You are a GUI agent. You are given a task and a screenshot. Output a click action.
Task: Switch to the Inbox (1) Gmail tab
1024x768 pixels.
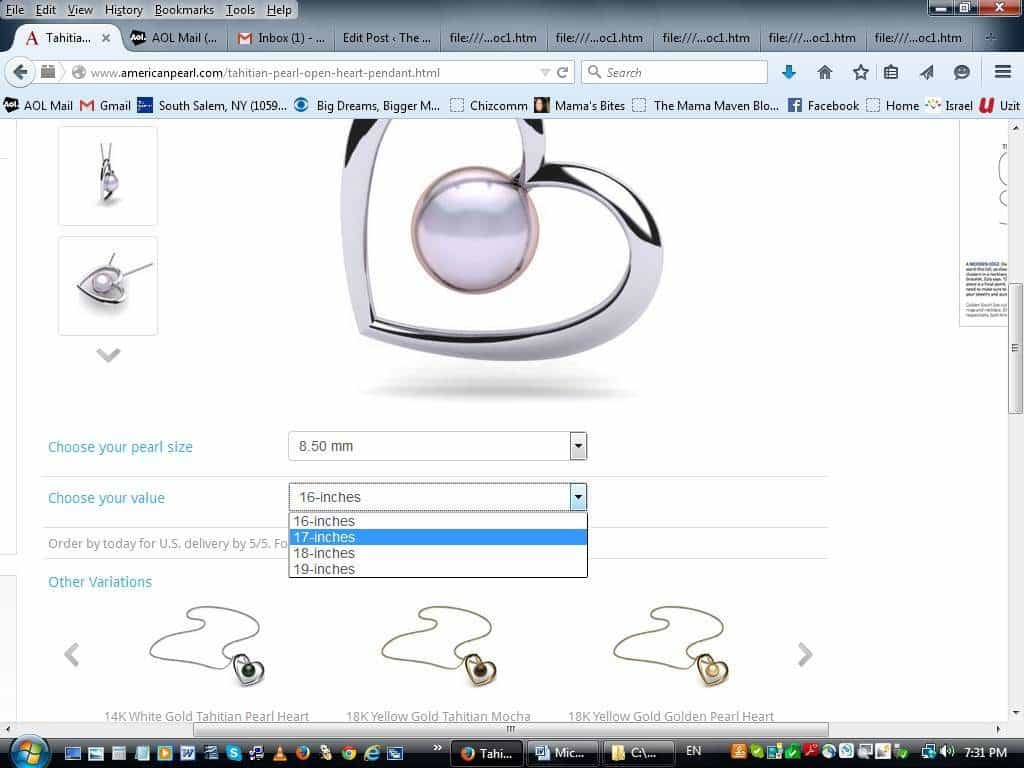tap(281, 38)
